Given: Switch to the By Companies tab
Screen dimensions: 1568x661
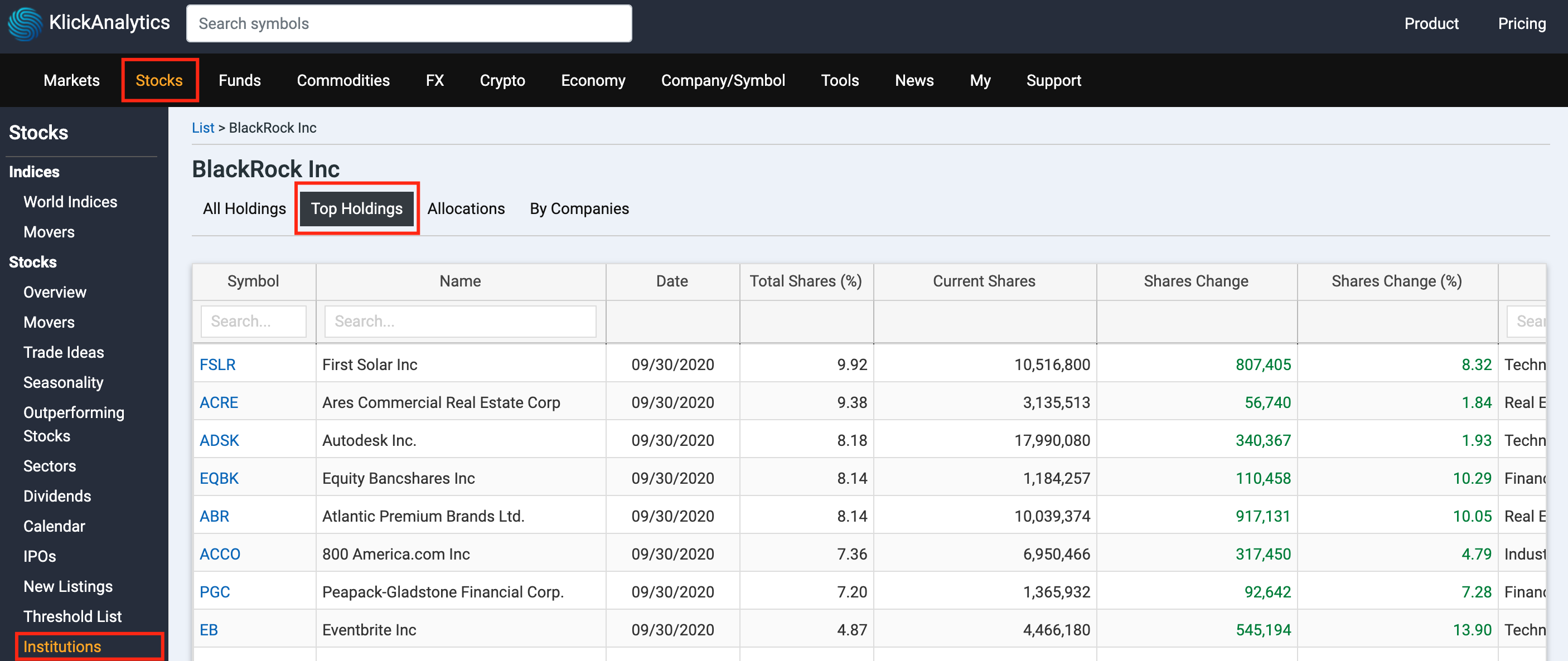Looking at the screenshot, I should pyautogui.click(x=579, y=209).
